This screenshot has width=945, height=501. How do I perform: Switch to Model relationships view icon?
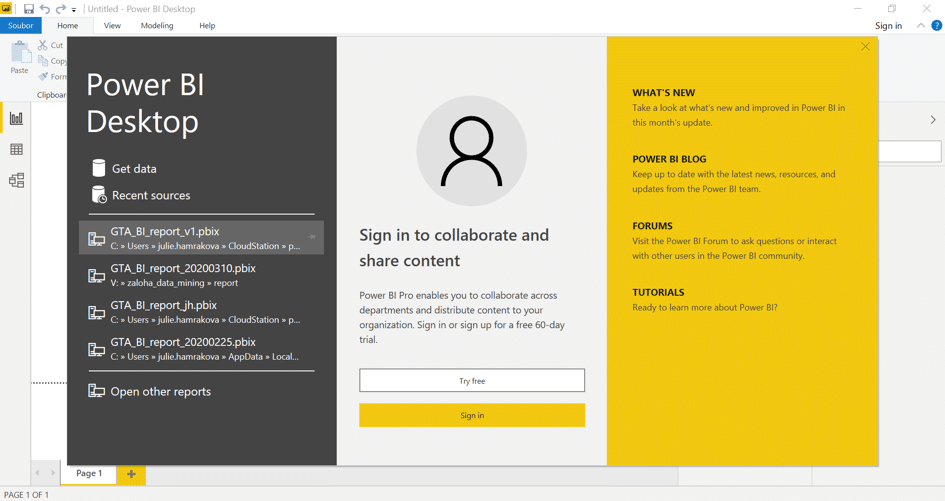pos(16,180)
